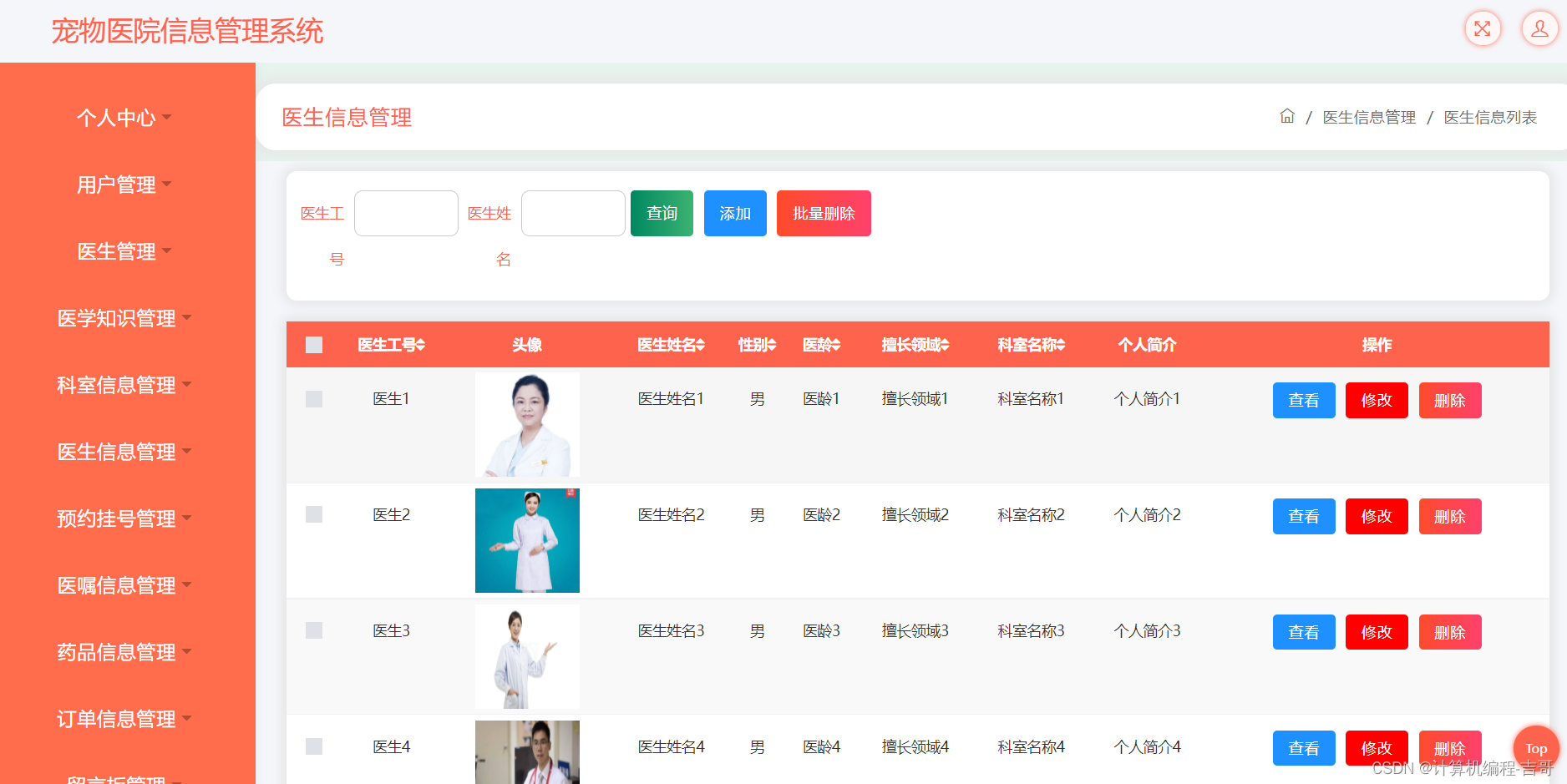The height and width of the screenshot is (784, 1567).
Task: View details of 医生2 with 查看
Action: click(1304, 516)
